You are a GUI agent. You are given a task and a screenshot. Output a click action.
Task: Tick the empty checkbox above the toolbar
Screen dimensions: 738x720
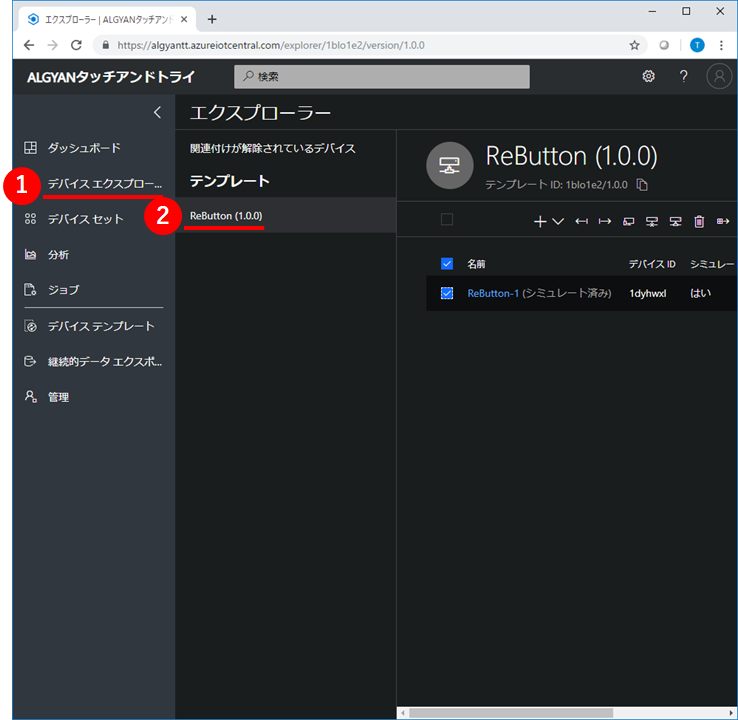click(447, 219)
